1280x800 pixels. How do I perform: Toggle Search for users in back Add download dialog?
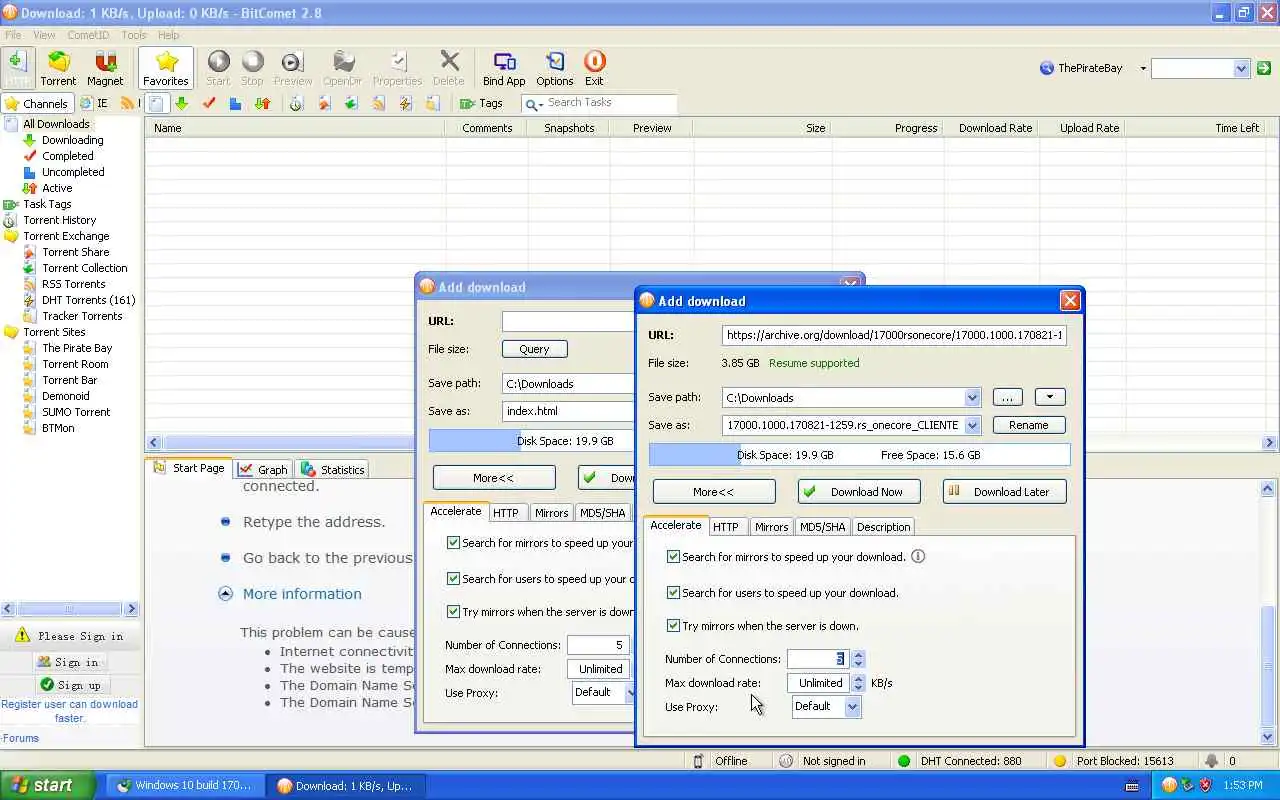(x=453, y=579)
